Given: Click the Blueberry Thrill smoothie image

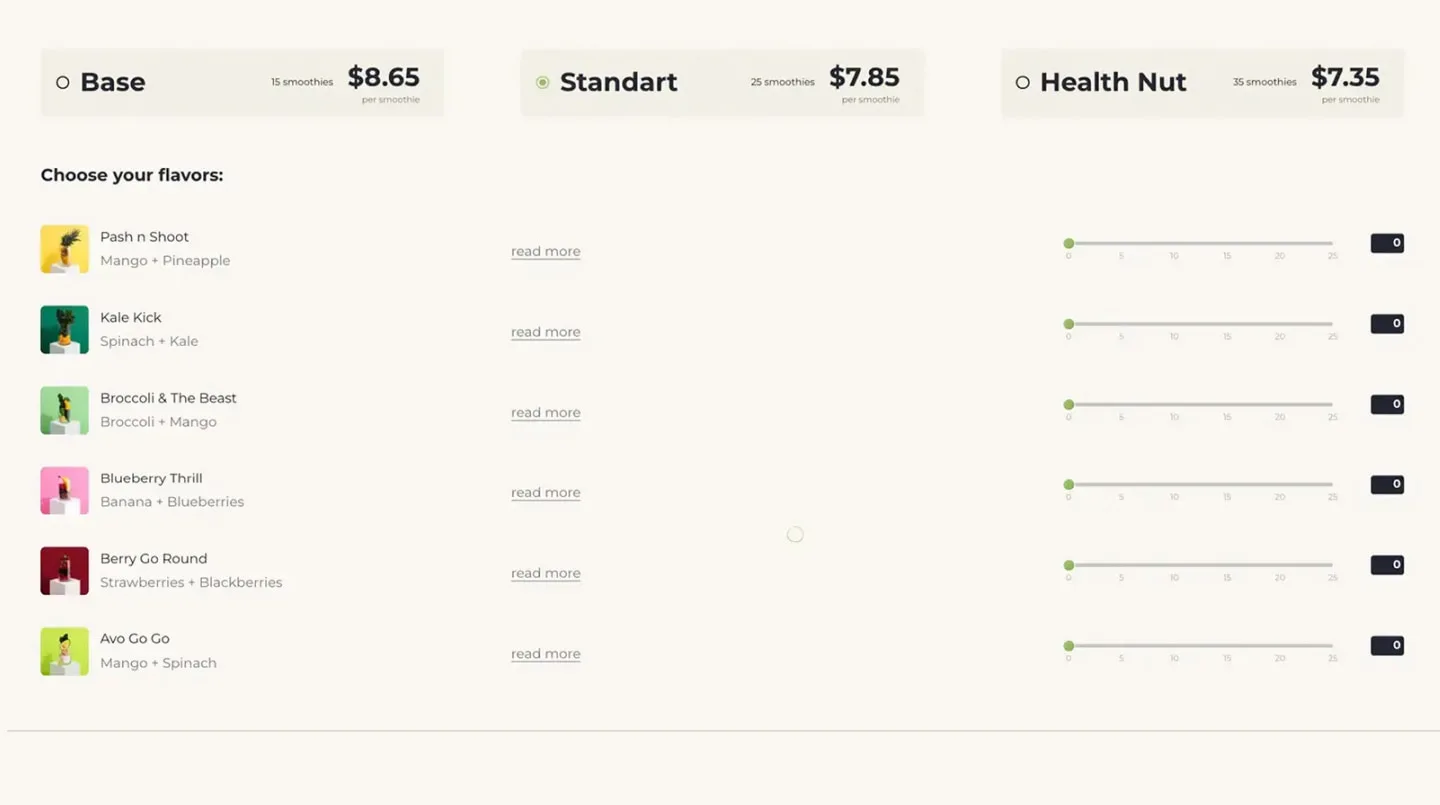Looking at the screenshot, I should [64, 491].
